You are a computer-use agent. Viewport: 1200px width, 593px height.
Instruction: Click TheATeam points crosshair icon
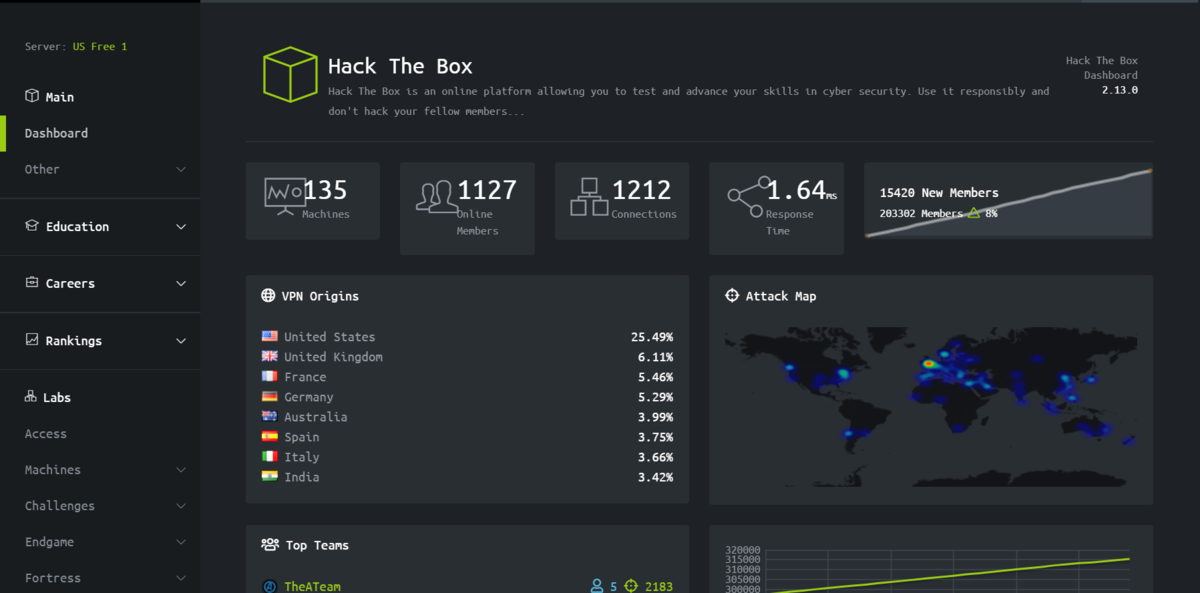tap(631, 587)
